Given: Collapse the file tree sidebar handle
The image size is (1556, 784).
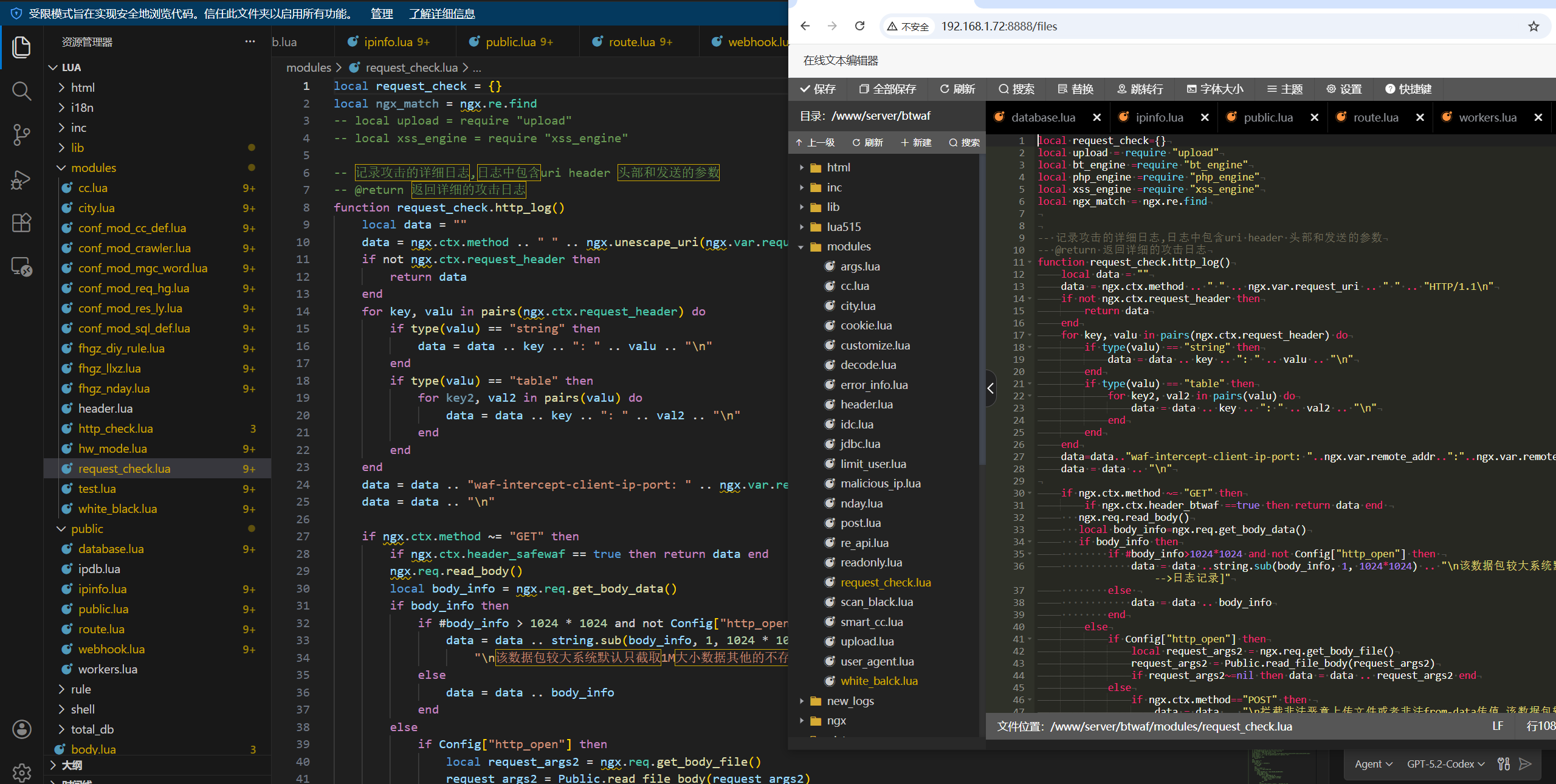Looking at the screenshot, I should coord(991,388).
